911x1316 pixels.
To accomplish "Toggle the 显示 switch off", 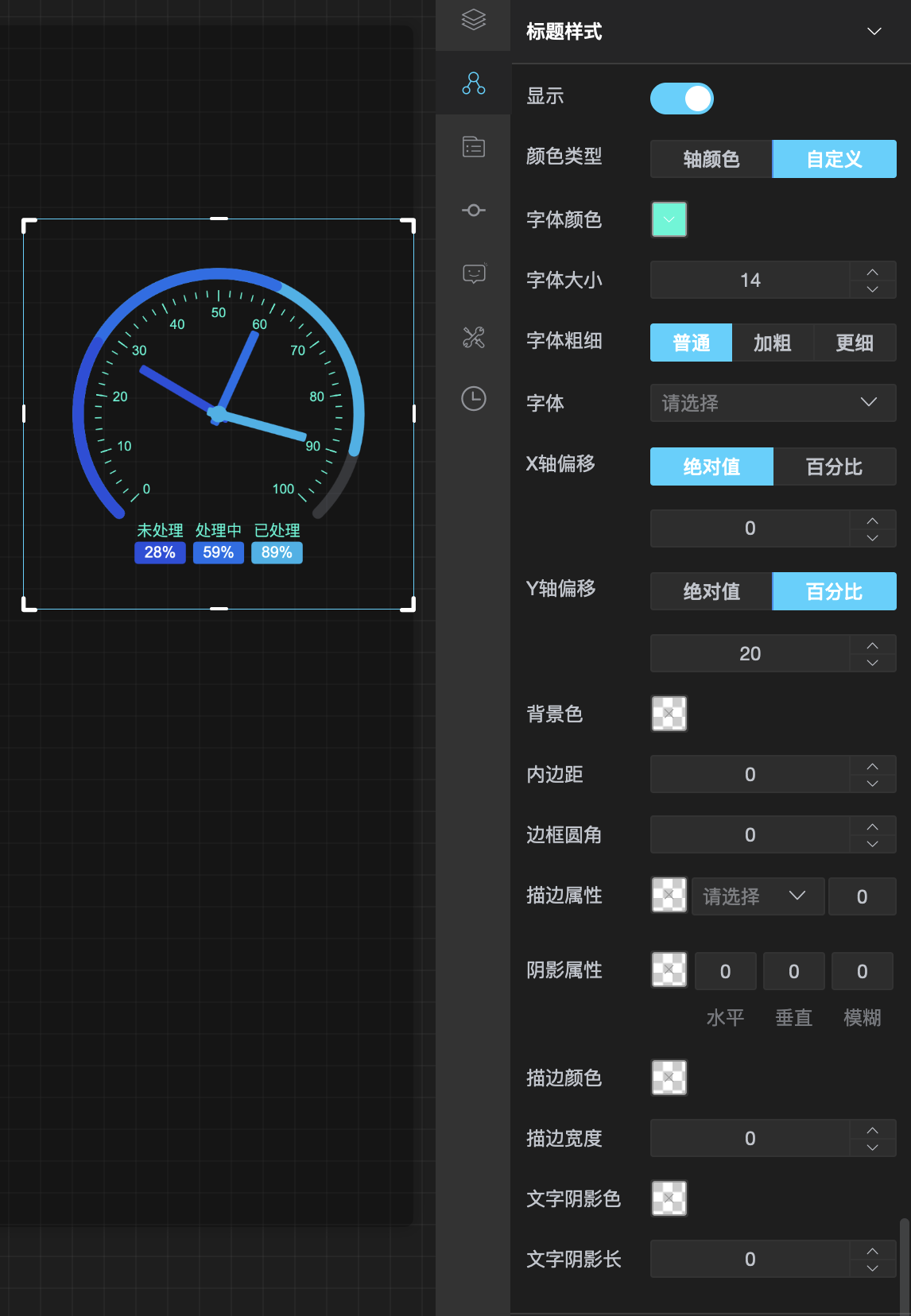I will pyautogui.click(x=682, y=99).
